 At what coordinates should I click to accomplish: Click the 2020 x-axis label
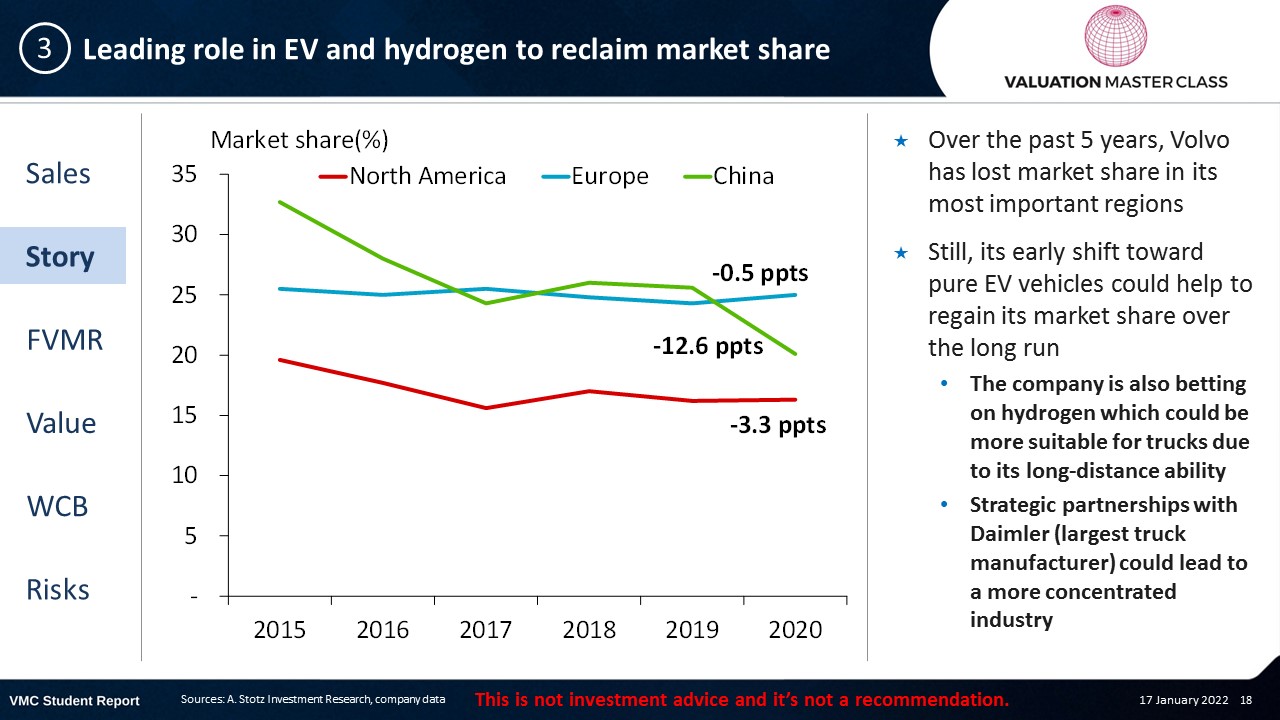click(795, 630)
